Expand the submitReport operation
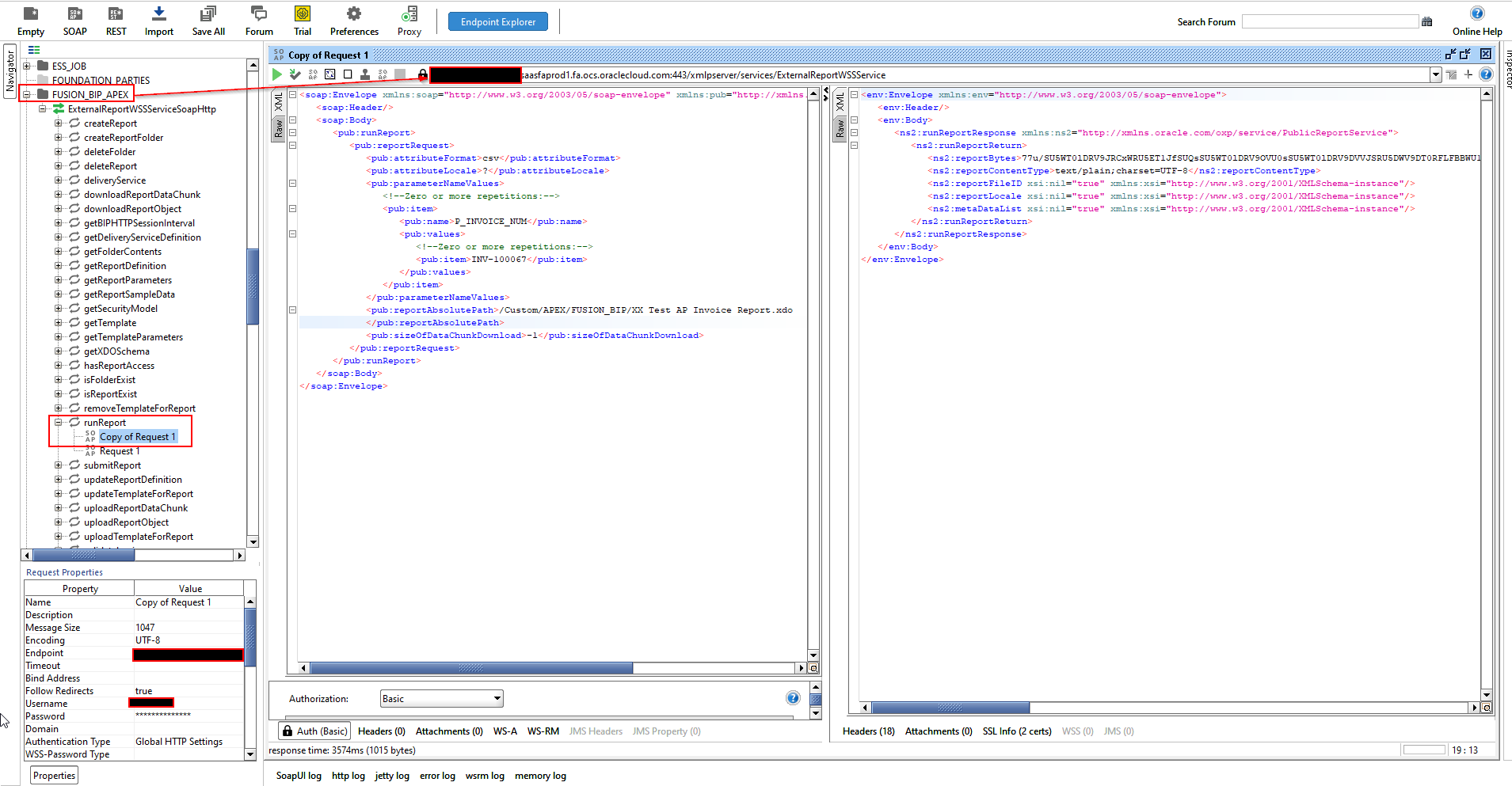Image resolution: width=1512 pixels, height=786 pixels. (58, 465)
